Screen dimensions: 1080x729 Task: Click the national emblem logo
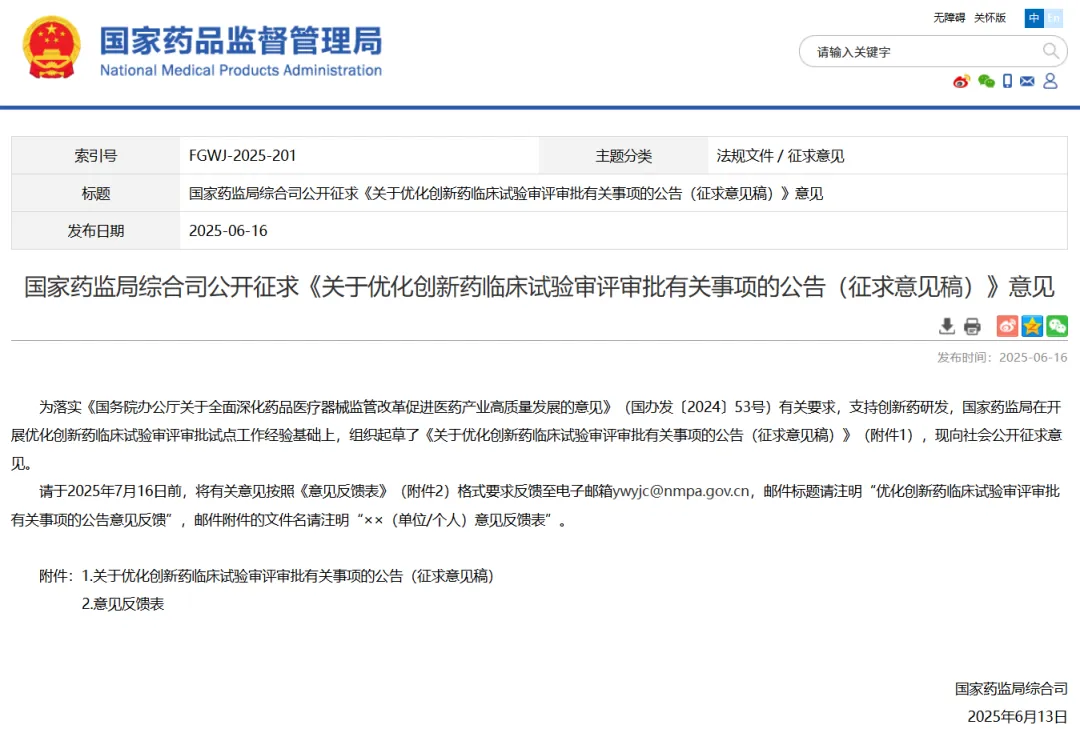point(52,48)
